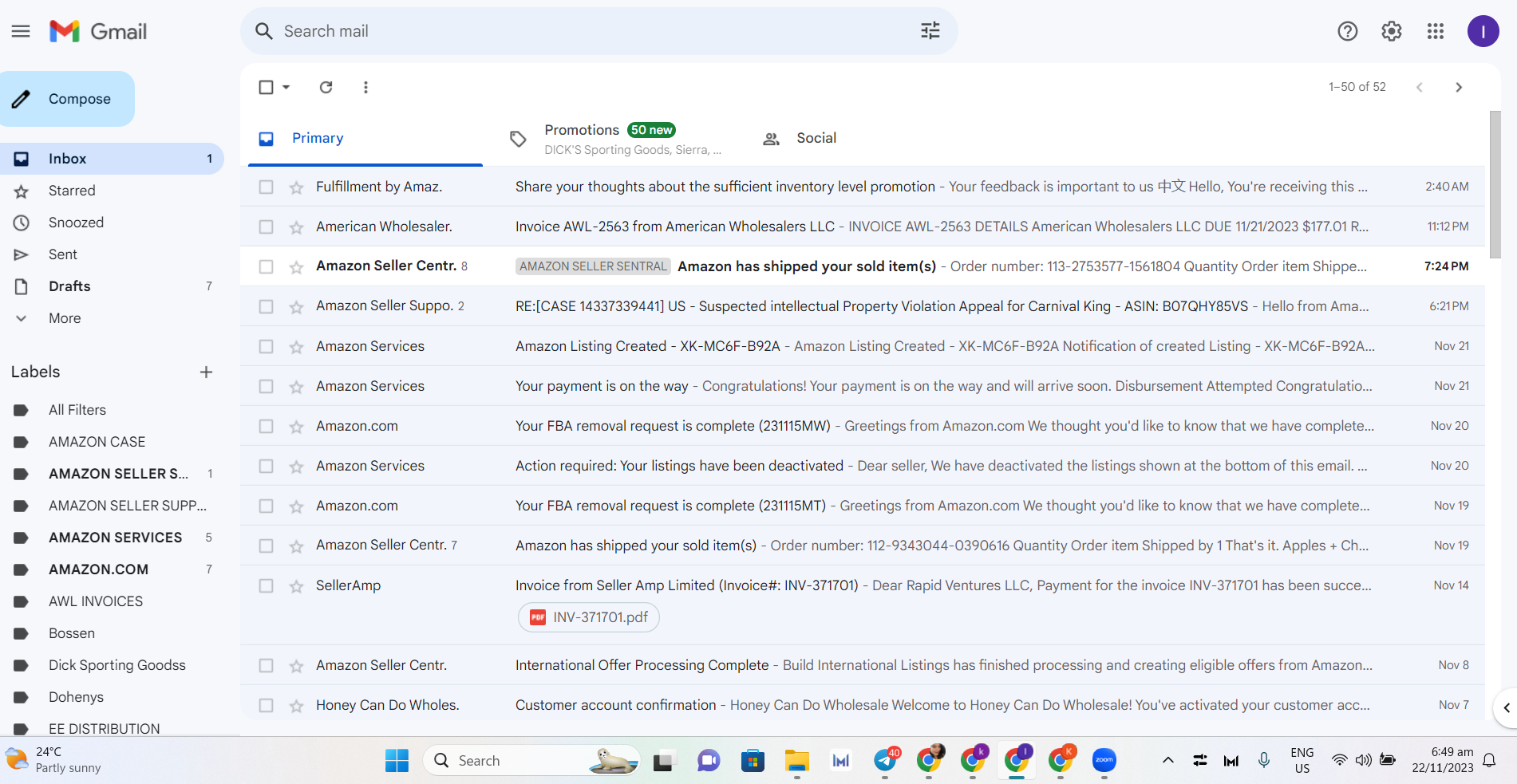Open the INV-371701.pdf attachment
Image resolution: width=1517 pixels, height=784 pixels.
point(589,617)
